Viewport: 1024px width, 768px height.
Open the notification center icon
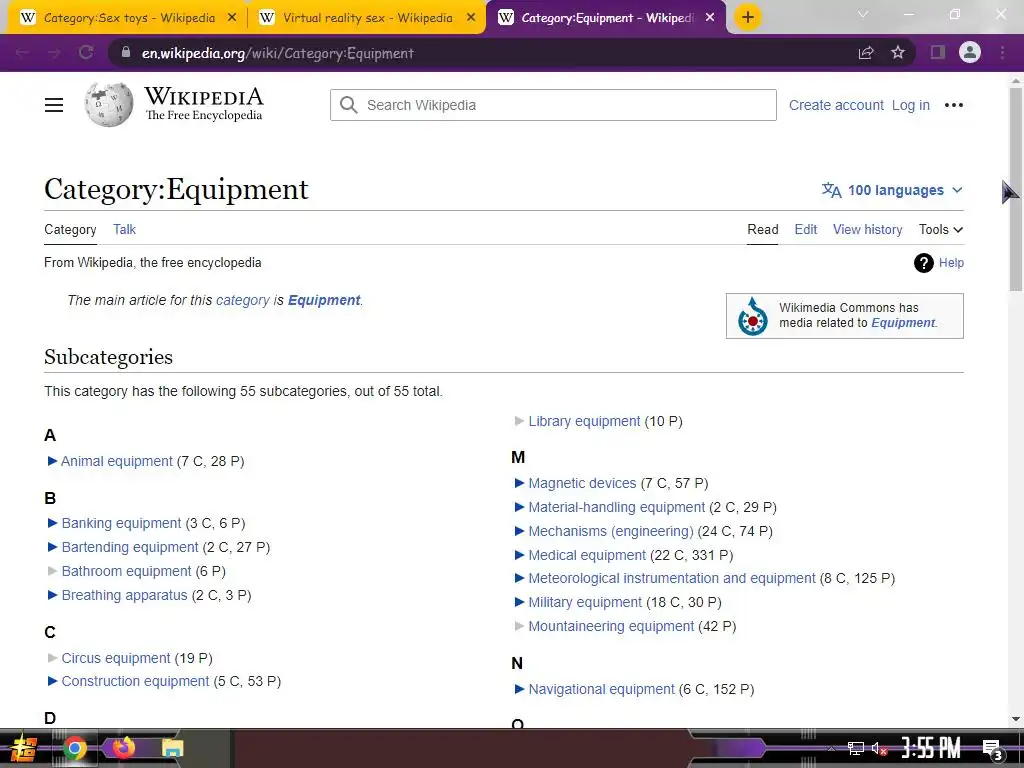(993, 749)
